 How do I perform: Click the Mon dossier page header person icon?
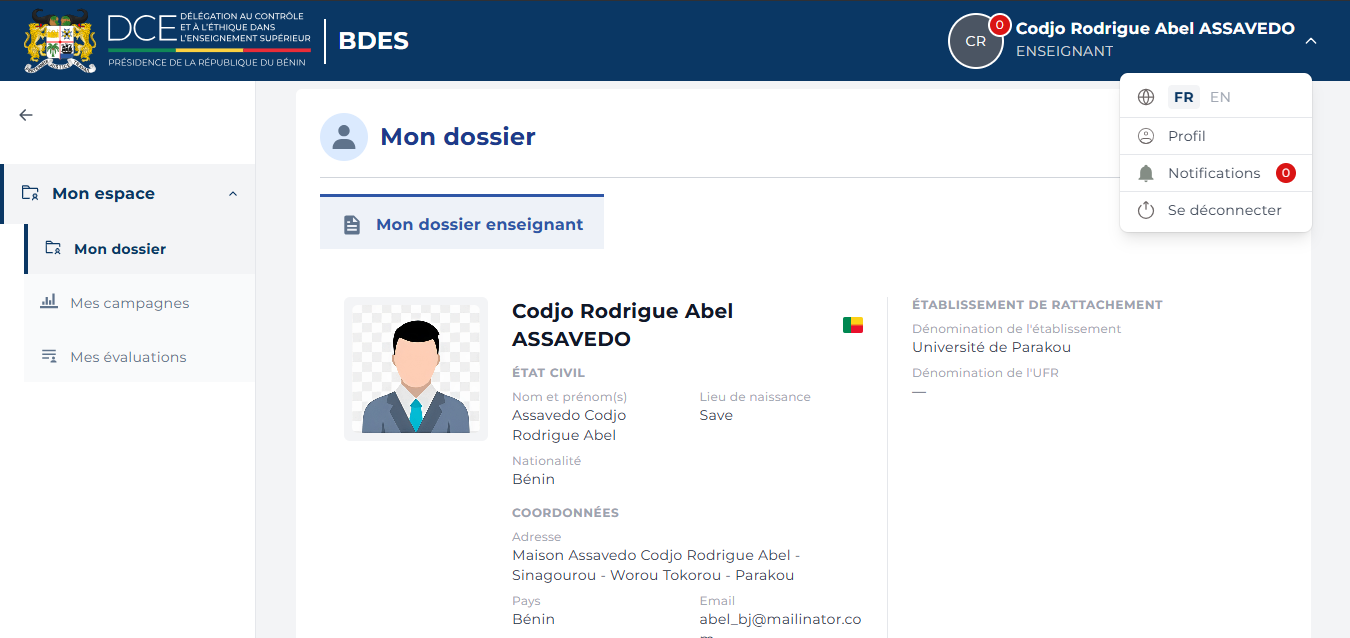point(344,137)
